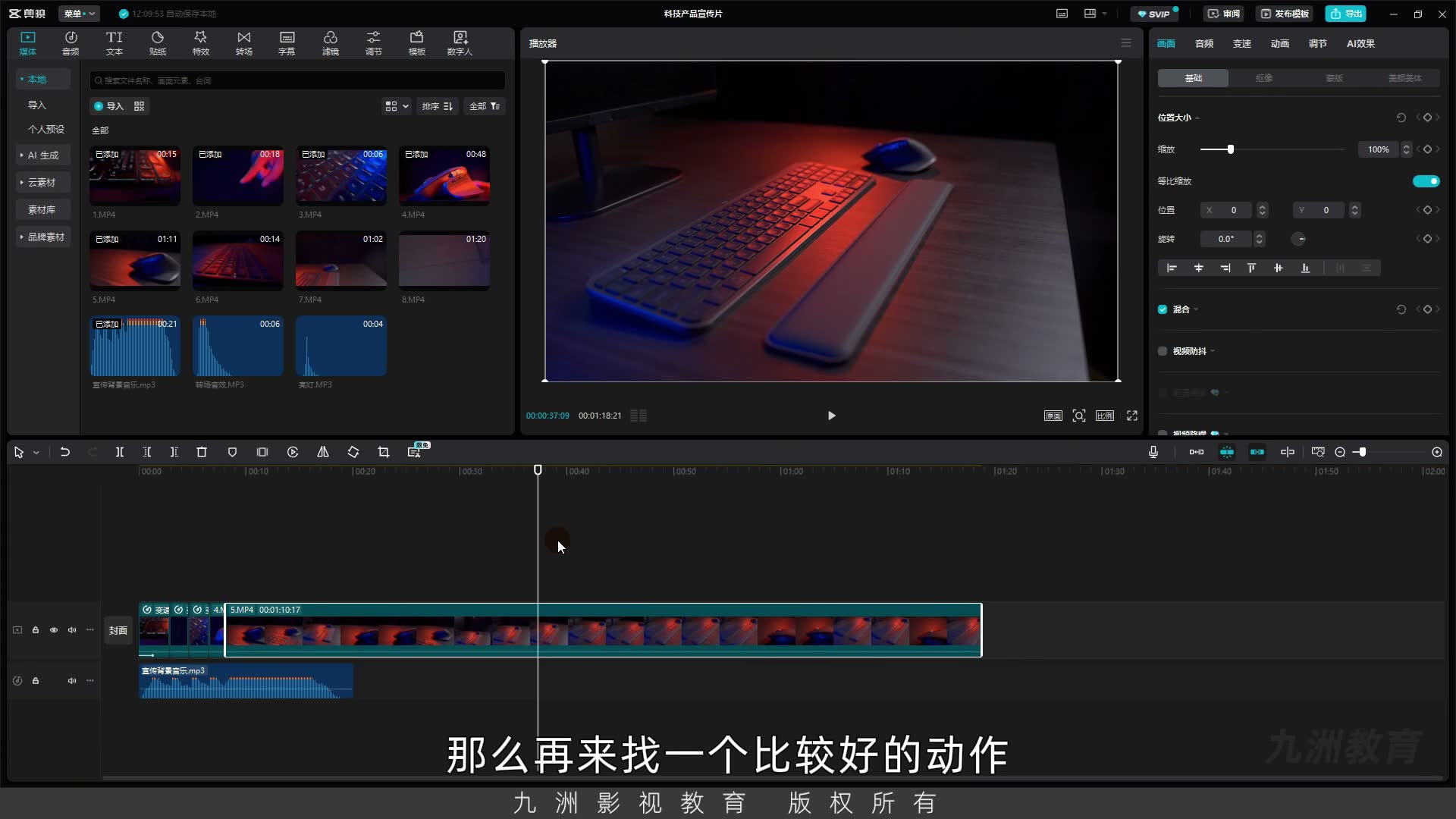Image resolution: width=1456 pixels, height=819 pixels.
Task: Click the mirror flip icon in timeline toolbar
Action: click(323, 452)
